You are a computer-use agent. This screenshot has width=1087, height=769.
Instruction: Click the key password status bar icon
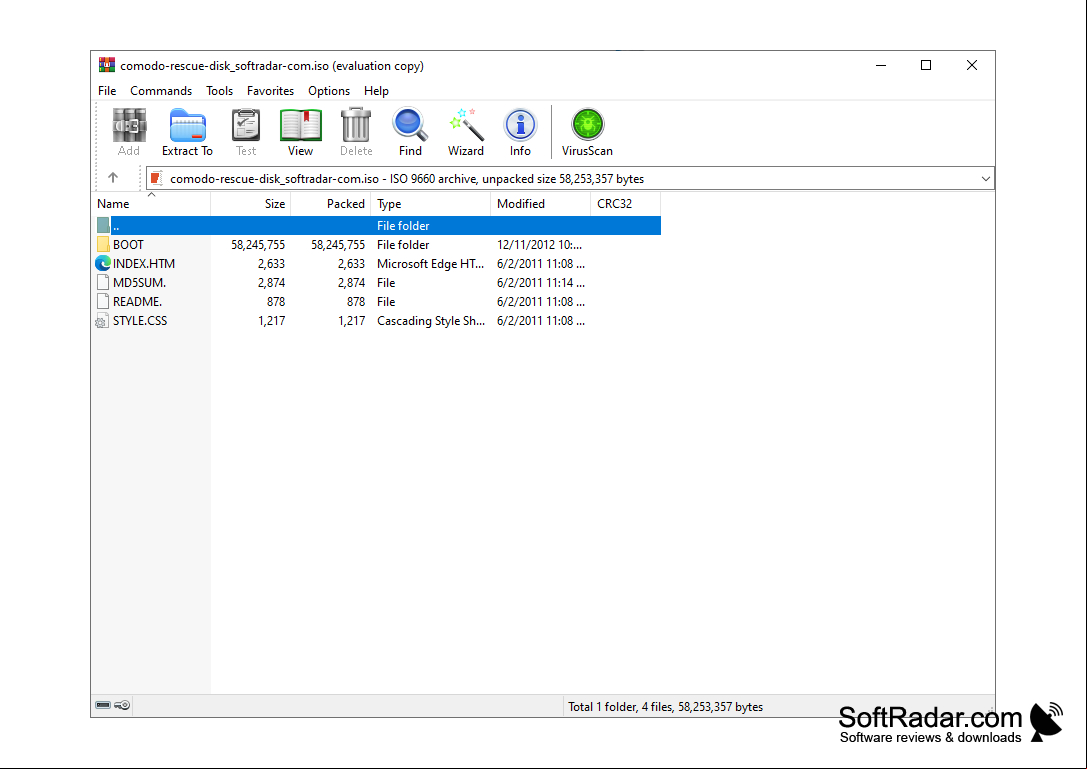(122, 705)
